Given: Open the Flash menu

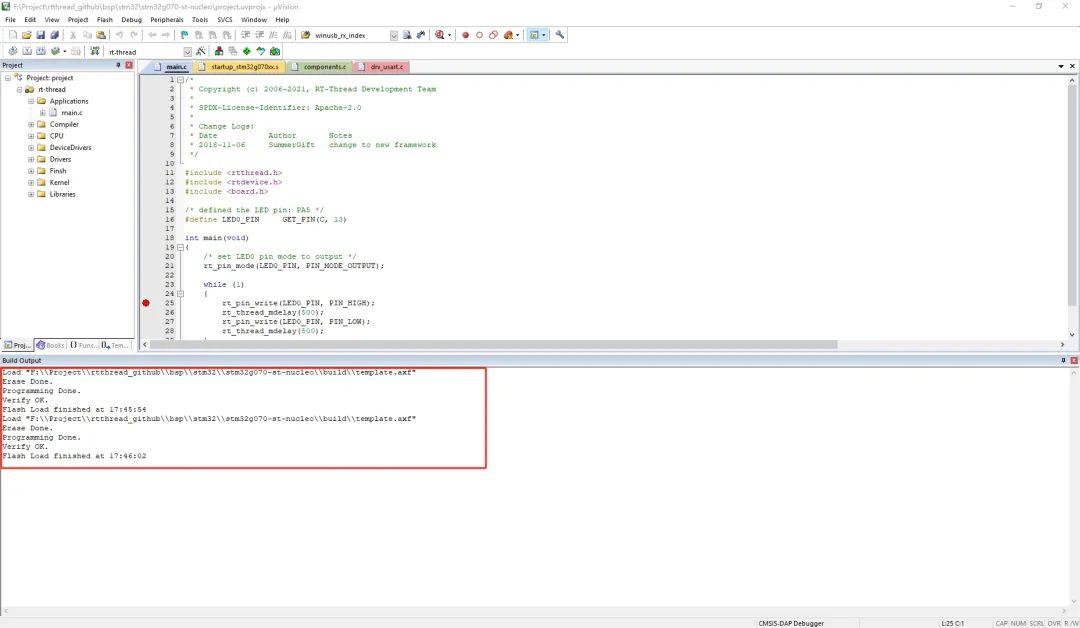Looking at the screenshot, I should [105, 20].
